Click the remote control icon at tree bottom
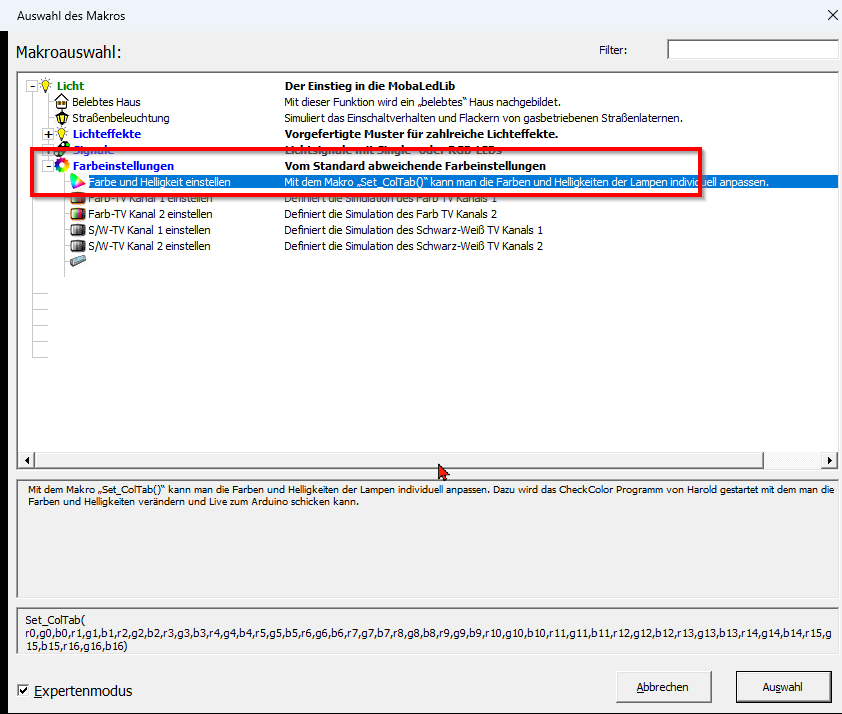Viewport: 842px width, 714px height. [77, 262]
